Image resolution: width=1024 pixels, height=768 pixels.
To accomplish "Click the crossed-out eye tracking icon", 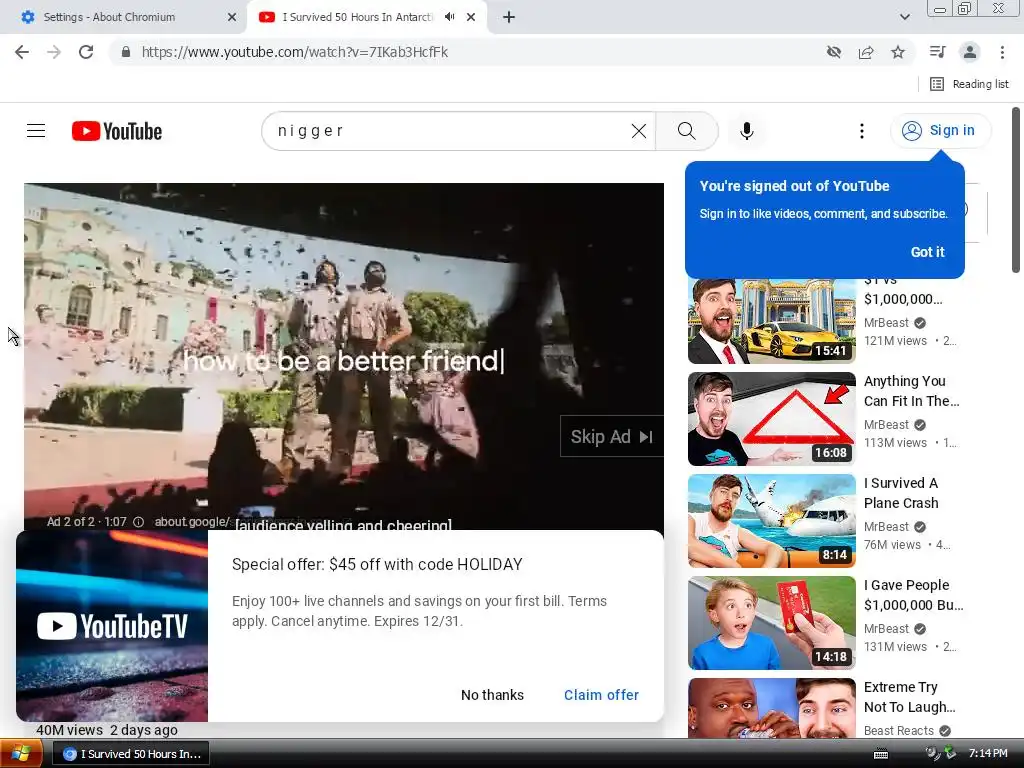I will (833, 52).
